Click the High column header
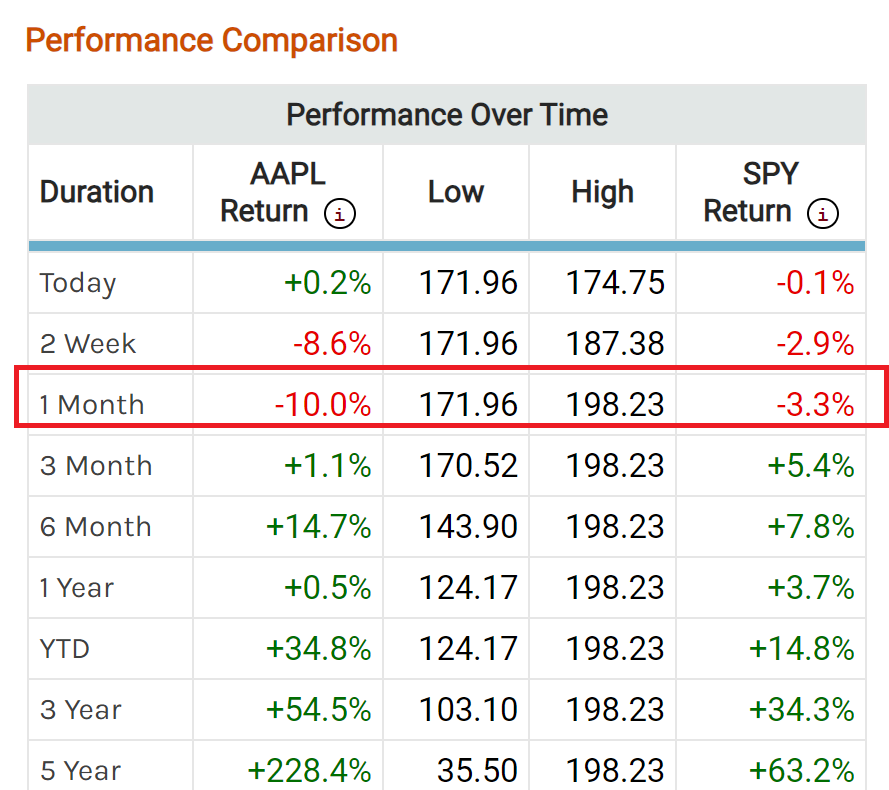889x790 pixels. [602, 192]
